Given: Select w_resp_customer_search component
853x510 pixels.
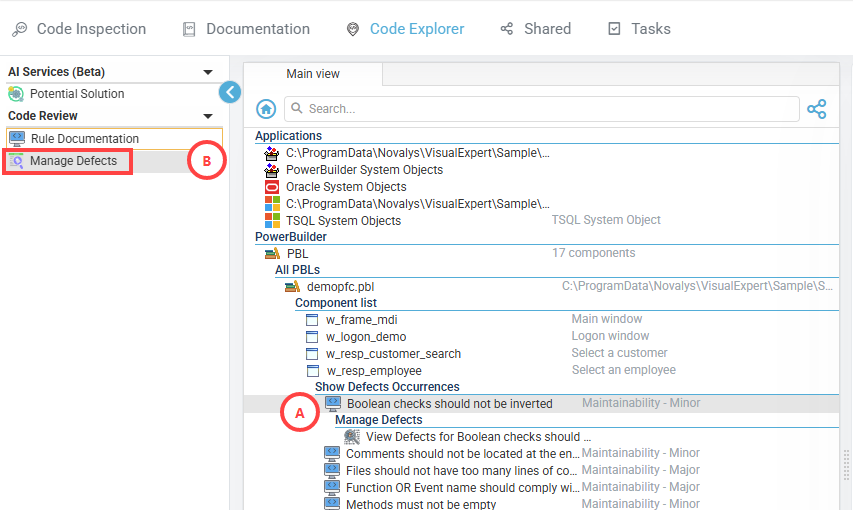Looking at the screenshot, I should [393, 354].
